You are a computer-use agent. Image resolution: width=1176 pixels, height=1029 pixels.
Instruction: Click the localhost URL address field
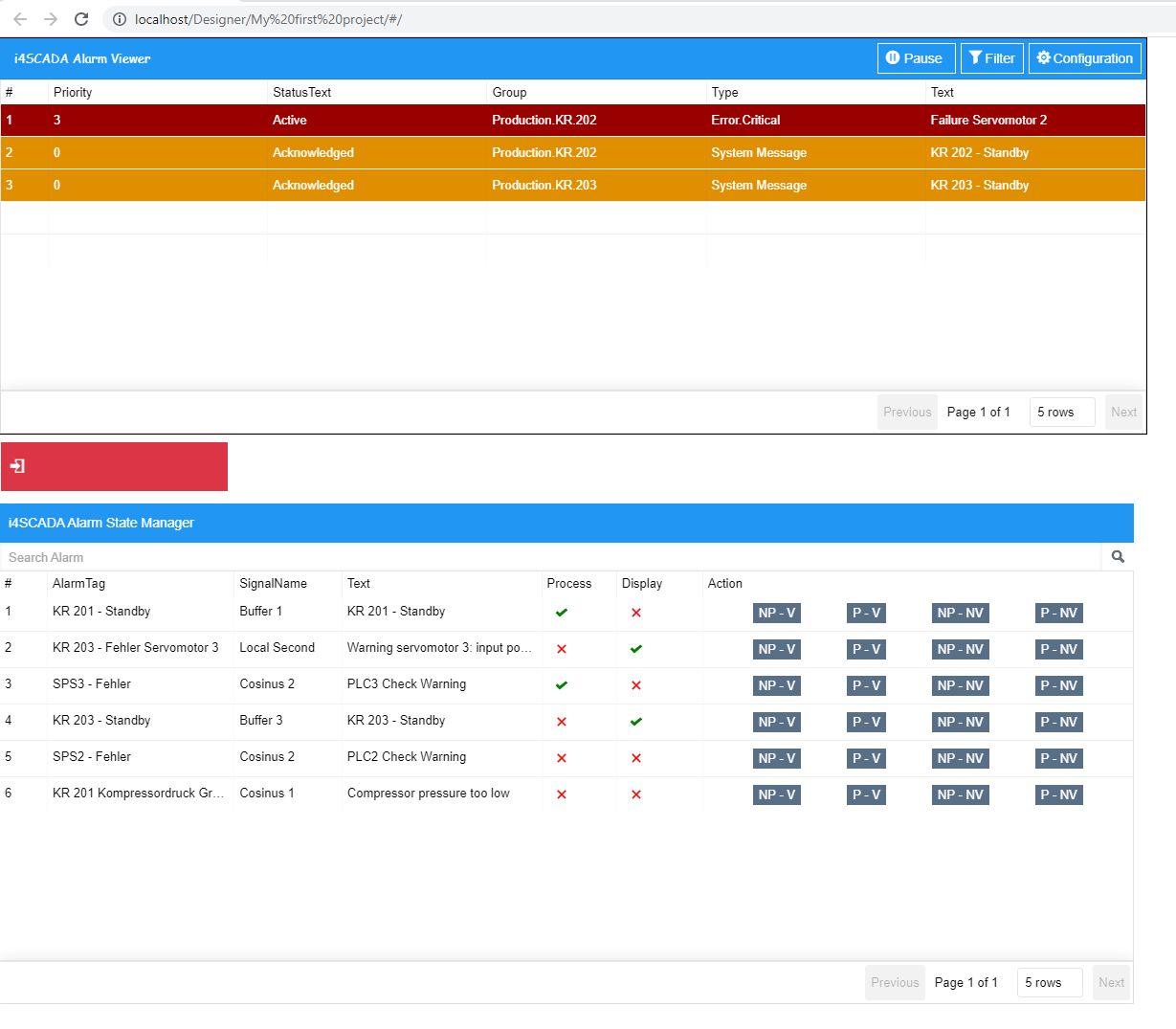pyautogui.click(x=268, y=19)
